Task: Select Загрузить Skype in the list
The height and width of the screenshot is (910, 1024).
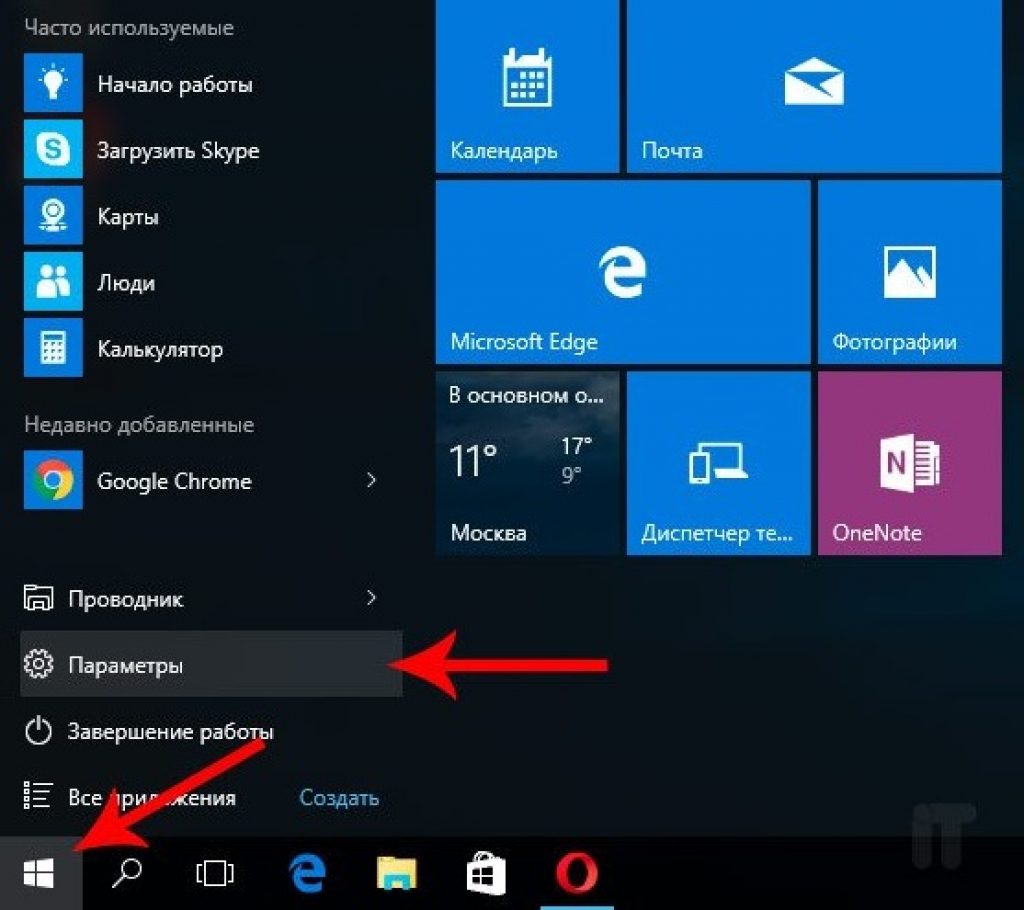Action: (212, 149)
